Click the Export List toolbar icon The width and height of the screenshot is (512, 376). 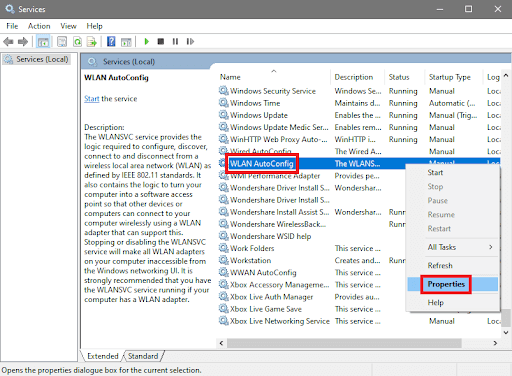[x=92, y=42]
